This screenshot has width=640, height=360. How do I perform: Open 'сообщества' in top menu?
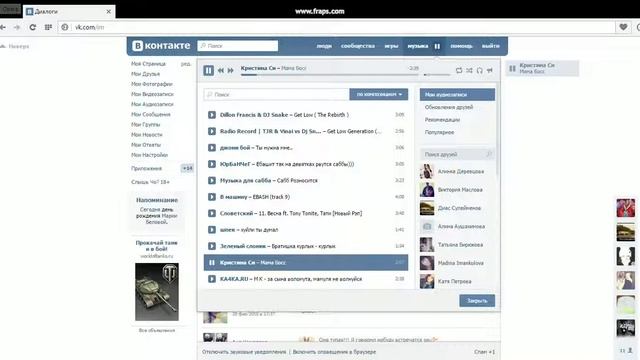click(x=358, y=46)
